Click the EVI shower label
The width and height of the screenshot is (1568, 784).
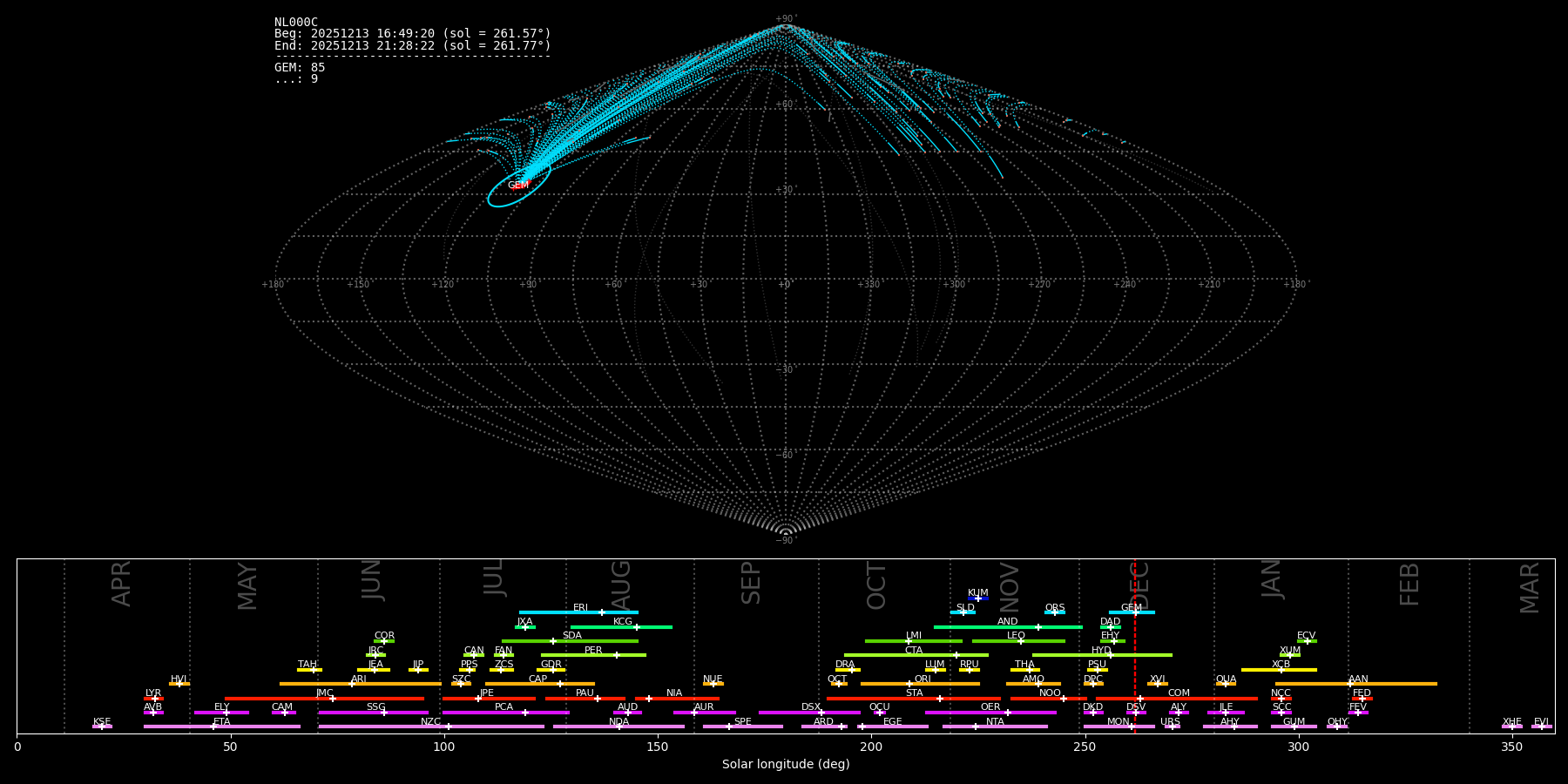coord(1541,722)
